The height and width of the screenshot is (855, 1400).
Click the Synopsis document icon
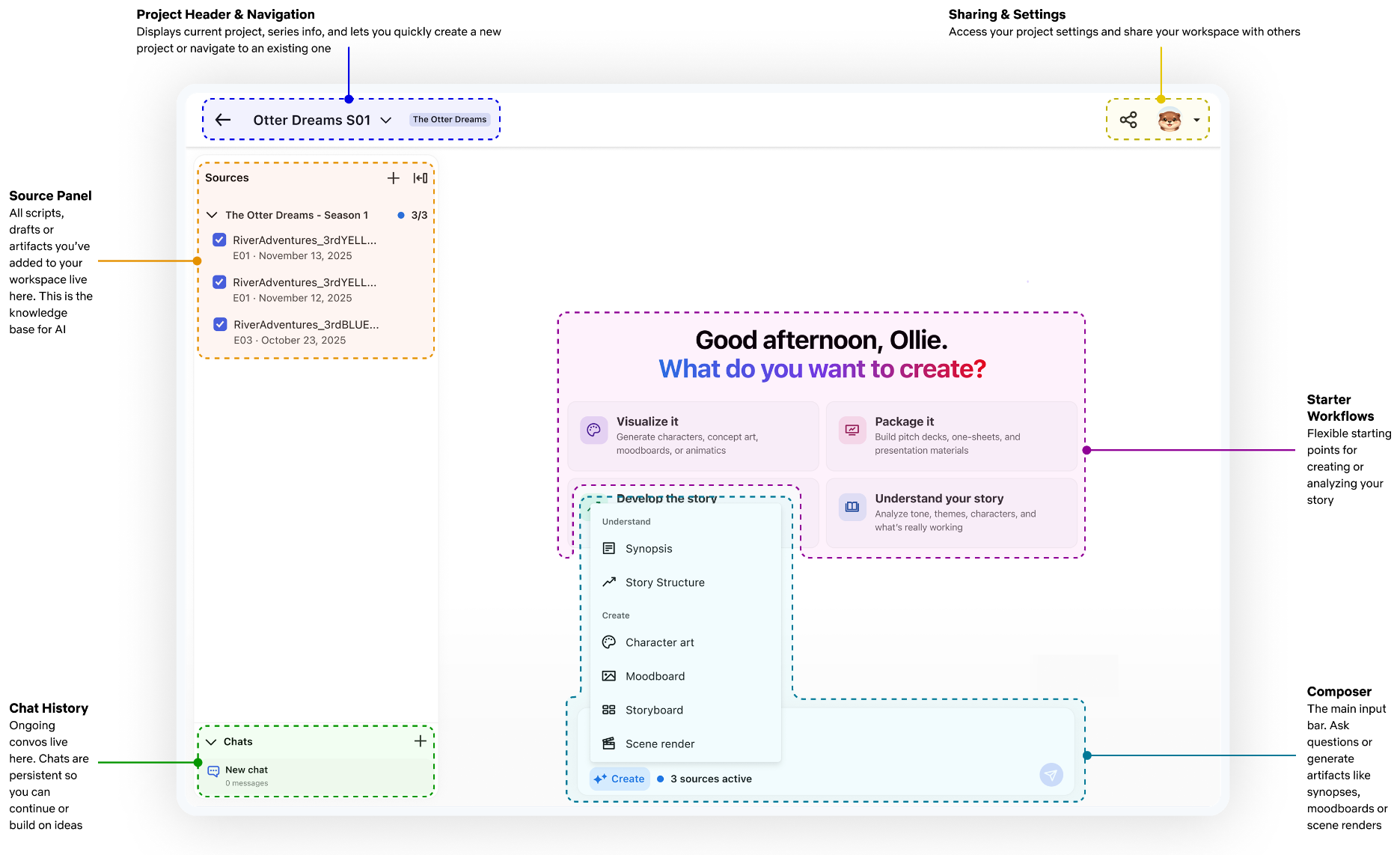[x=609, y=548]
